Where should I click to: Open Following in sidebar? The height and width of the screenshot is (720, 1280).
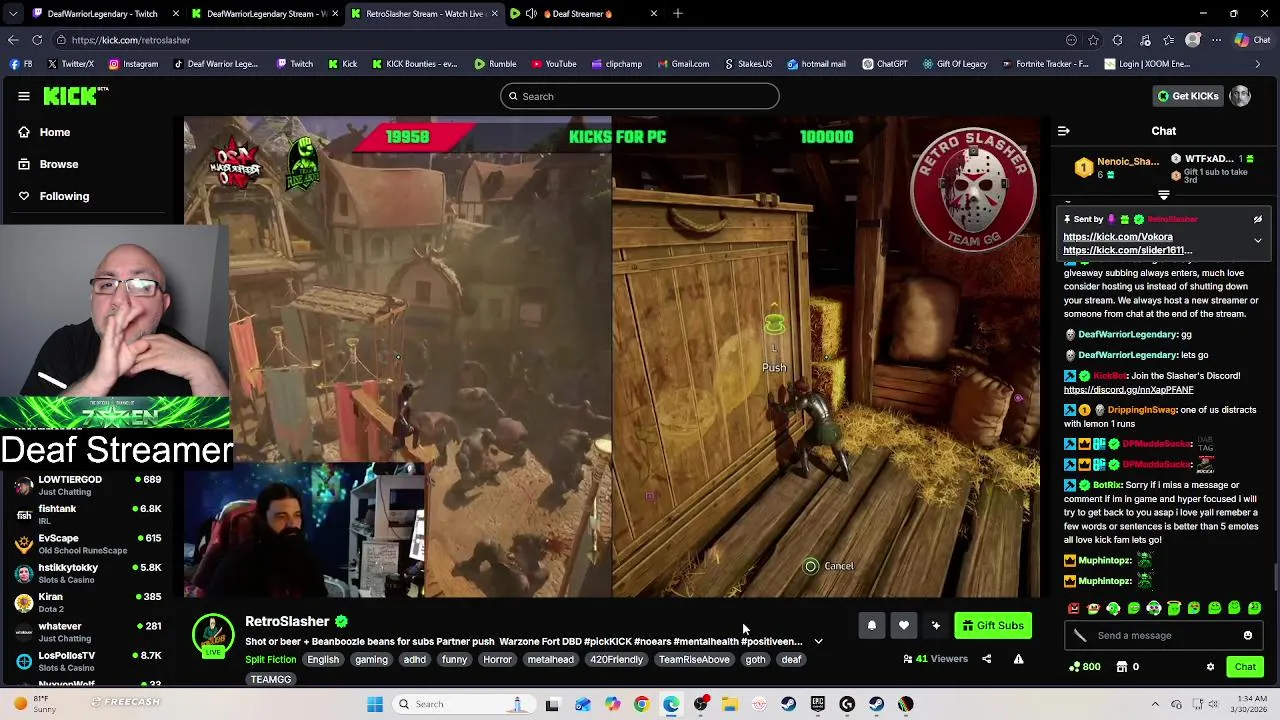64,196
